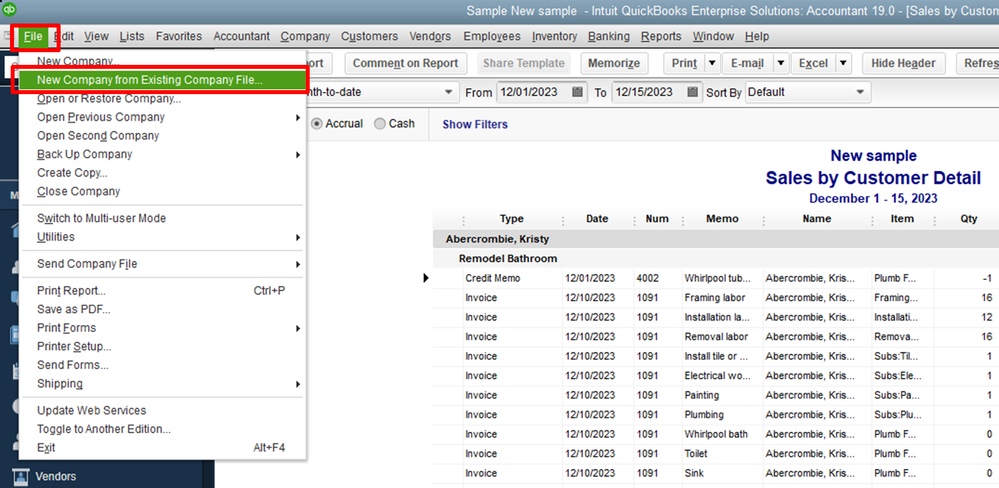999x488 pixels.
Task: Click the Hide Header button
Action: tap(903, 63)
